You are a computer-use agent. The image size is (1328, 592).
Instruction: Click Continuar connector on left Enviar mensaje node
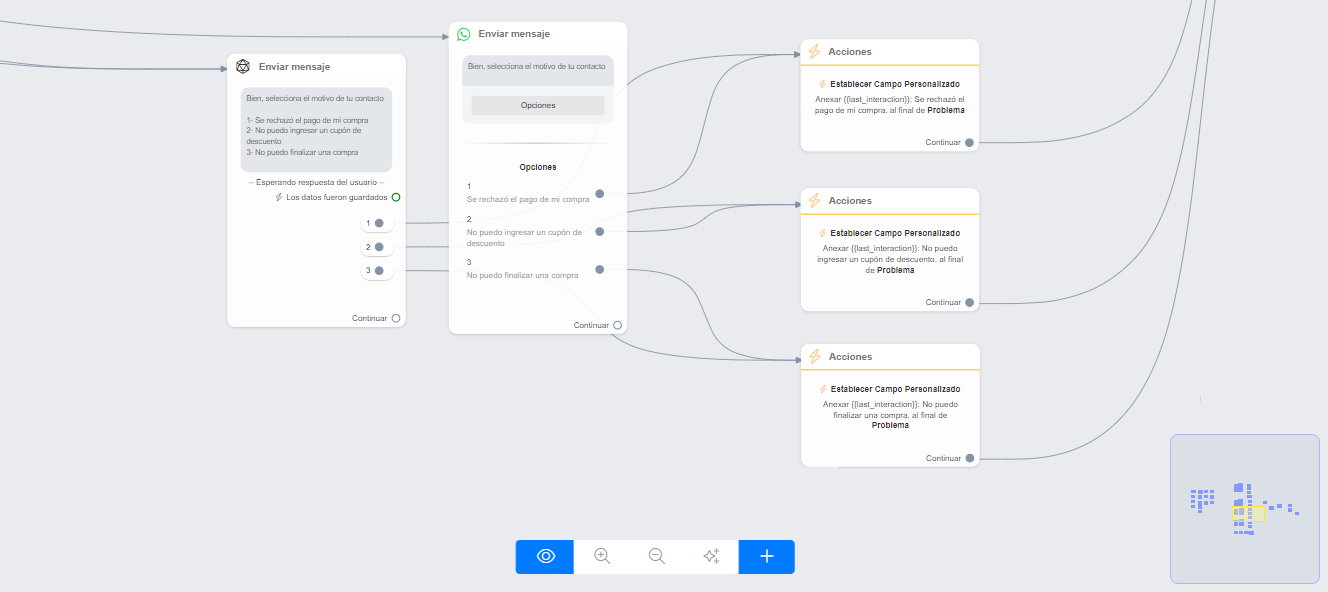point(396,318)
